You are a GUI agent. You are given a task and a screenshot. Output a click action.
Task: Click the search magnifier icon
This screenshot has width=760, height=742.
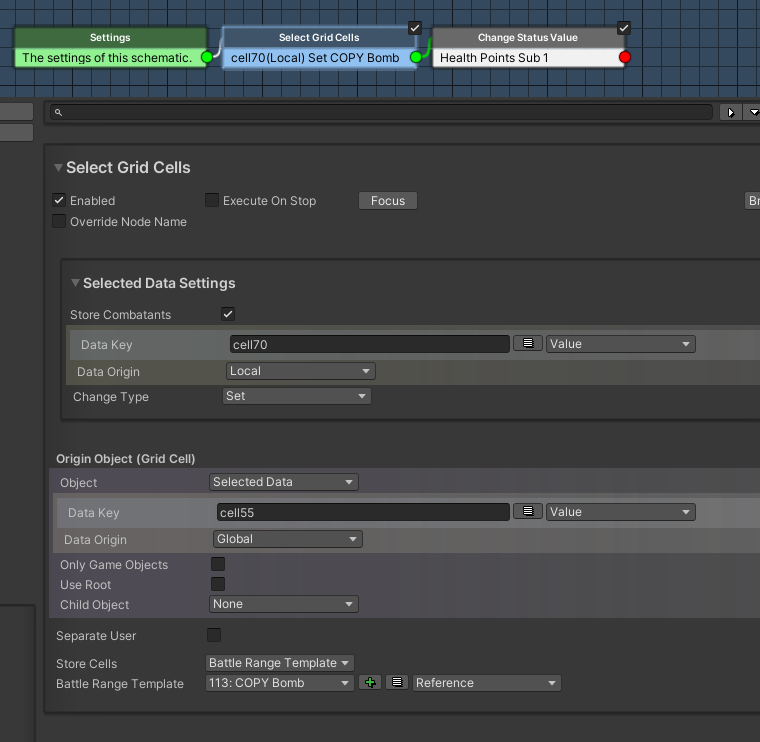pos(58,112)
